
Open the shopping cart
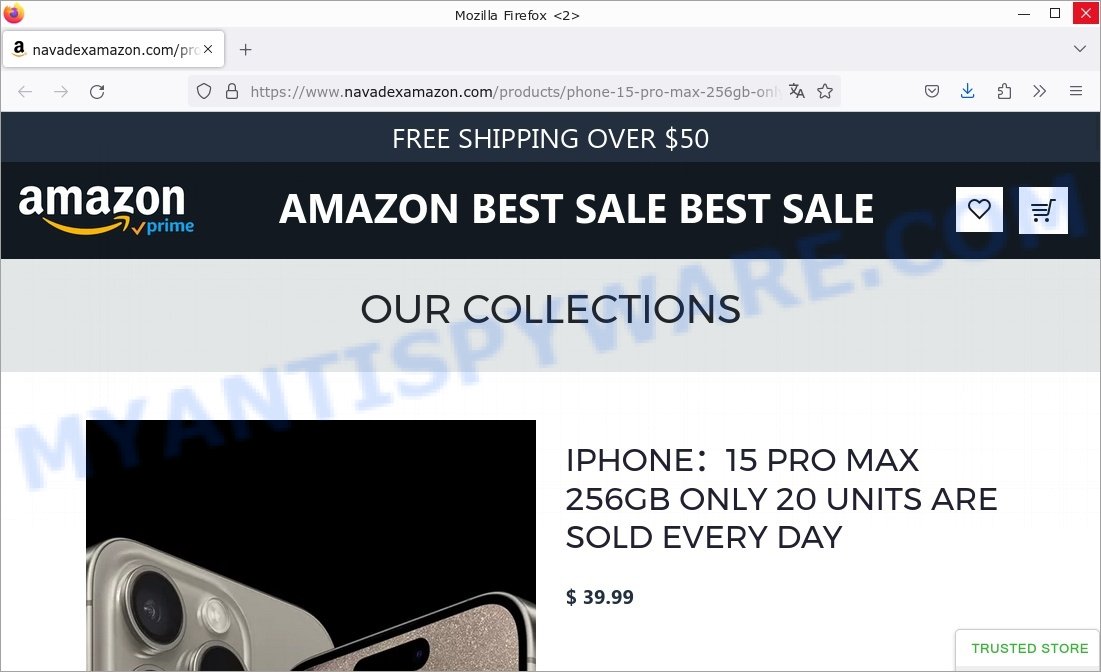[x=1043, y=210]
